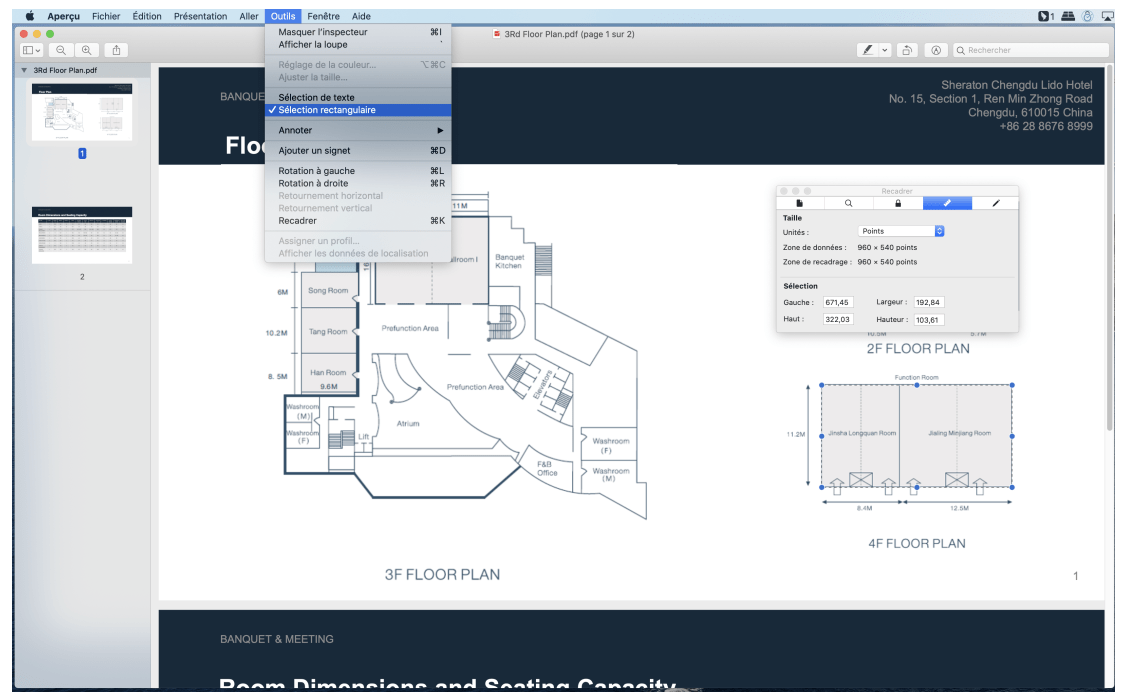Click the menu bar icon showing 1
The height and width of the screenshot is (700, 1128).
pyautogui.click(x=1045, y=16)
